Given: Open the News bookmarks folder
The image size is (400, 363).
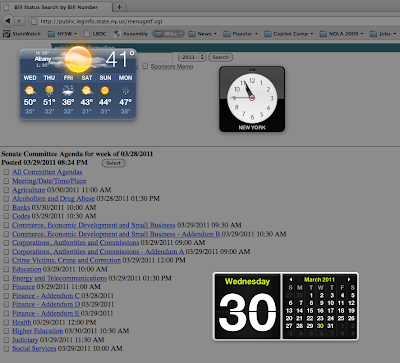Looking at the screenshot, I should [202, 34].
